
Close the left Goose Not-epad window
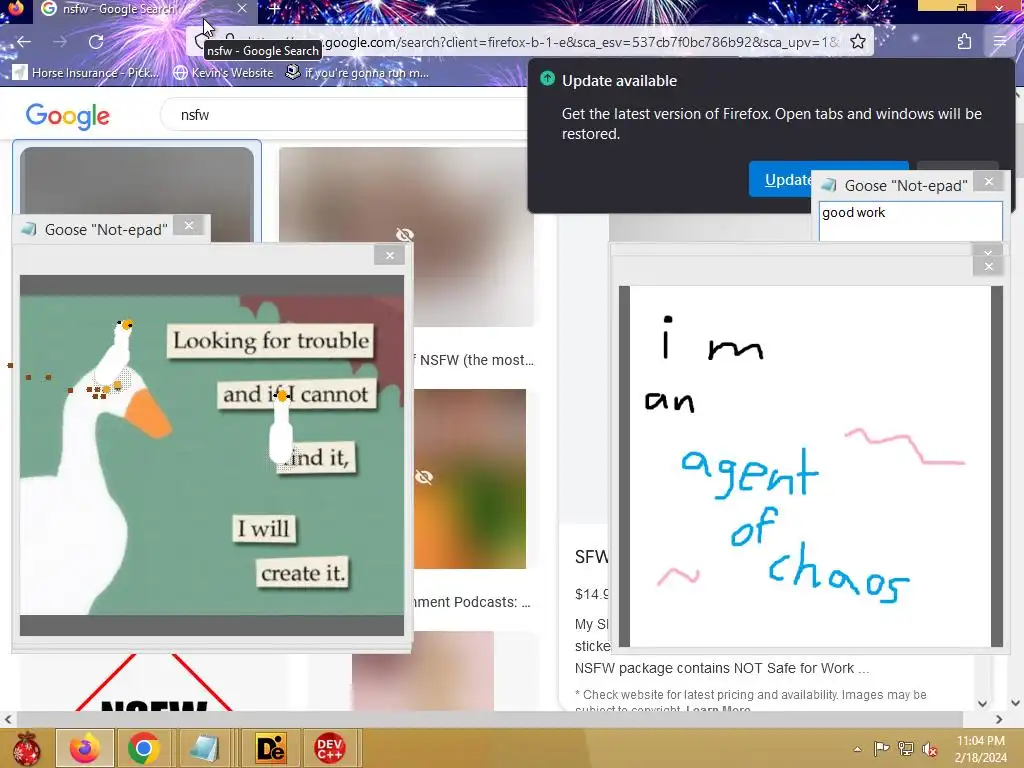point(189,225)
